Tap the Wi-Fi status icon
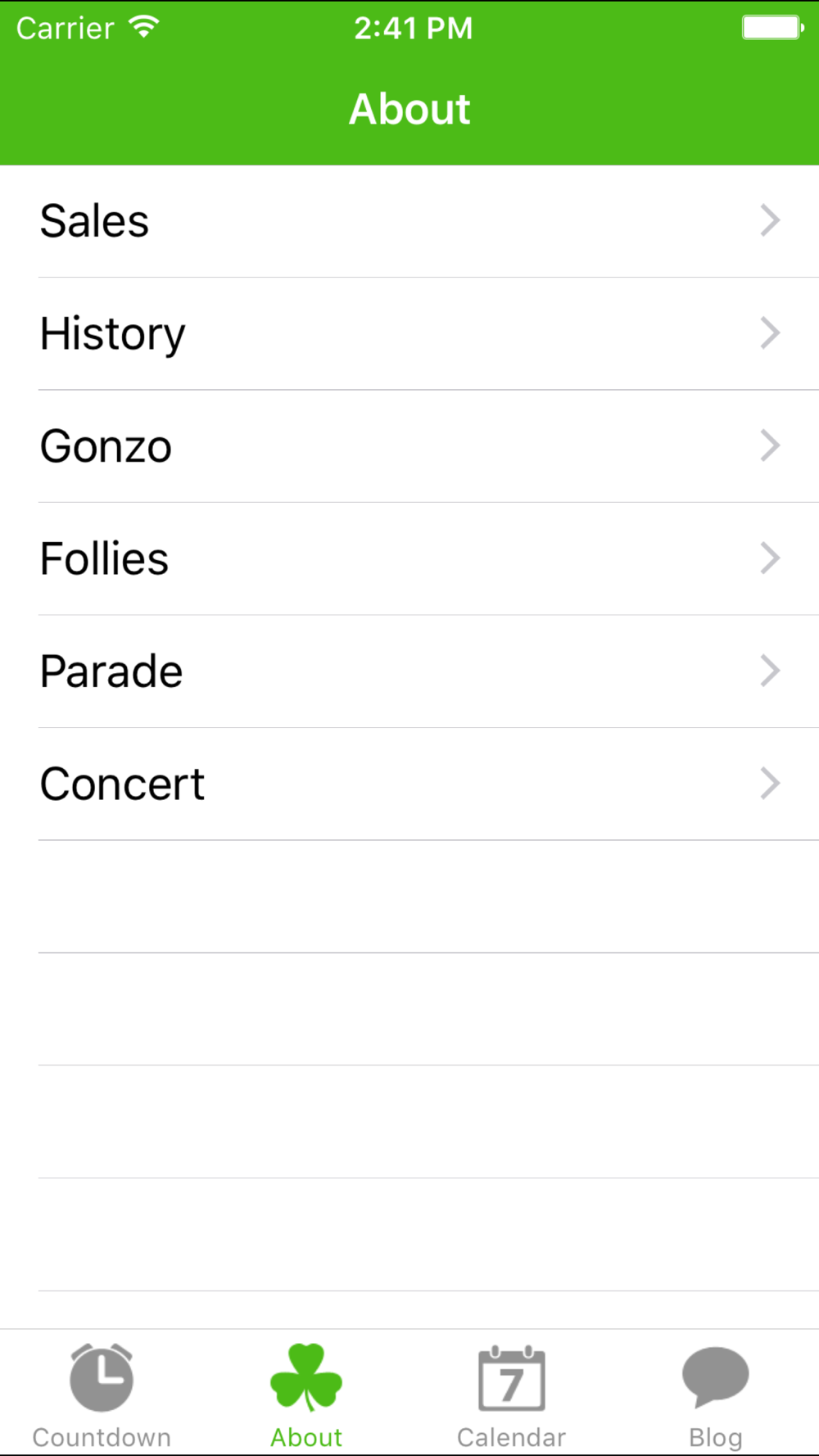Viewport: 819px width, 1456px height. 144,28
